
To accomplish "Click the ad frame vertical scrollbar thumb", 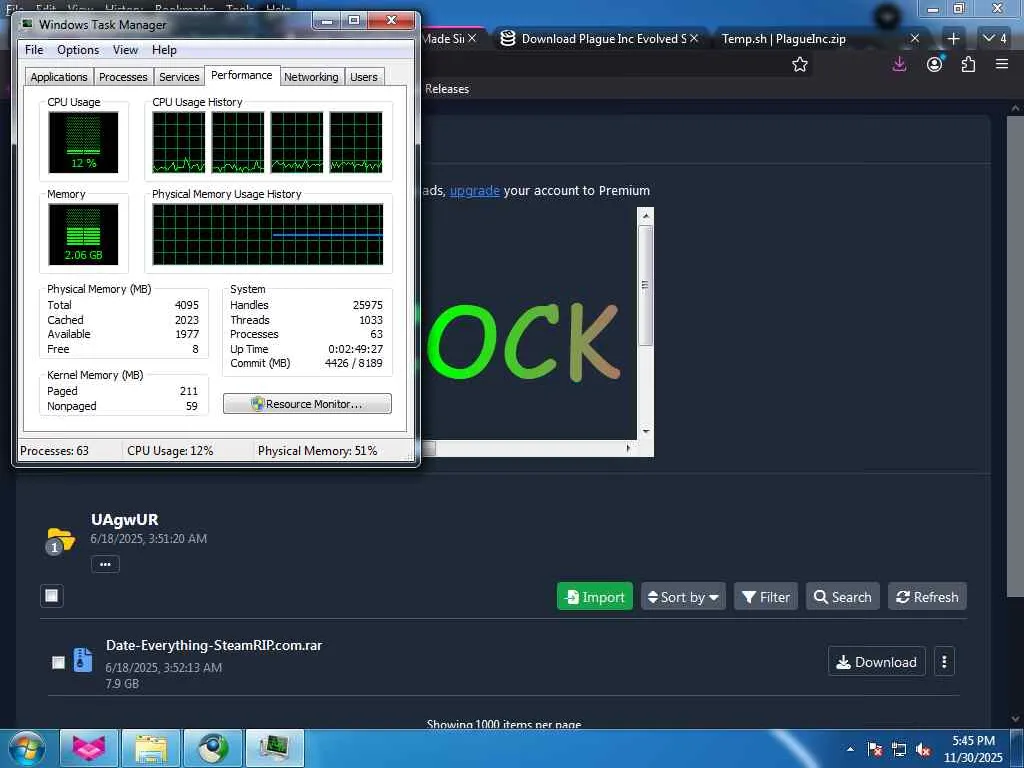I will (645, 285).
